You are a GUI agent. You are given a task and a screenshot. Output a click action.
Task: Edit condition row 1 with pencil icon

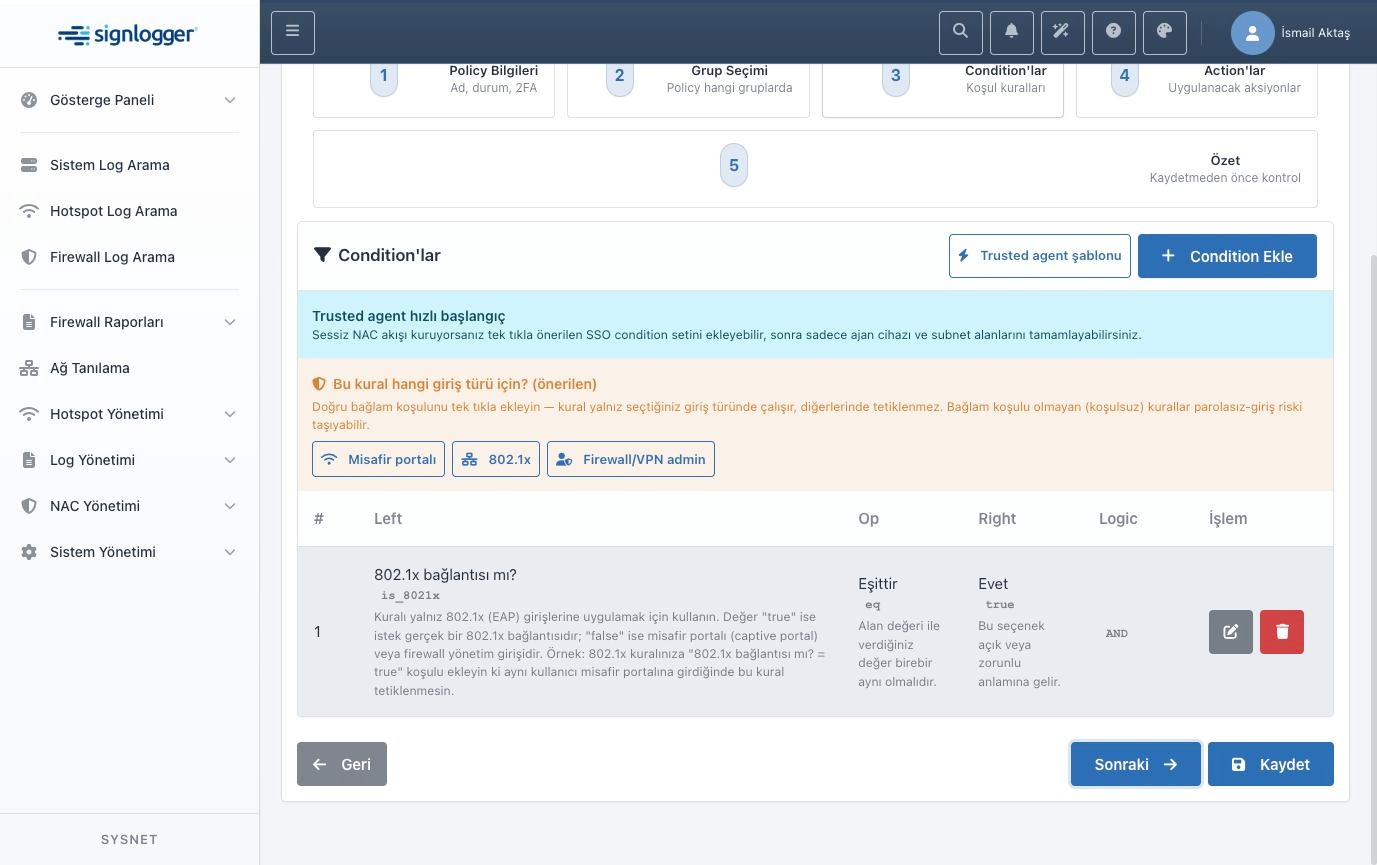1231,632
